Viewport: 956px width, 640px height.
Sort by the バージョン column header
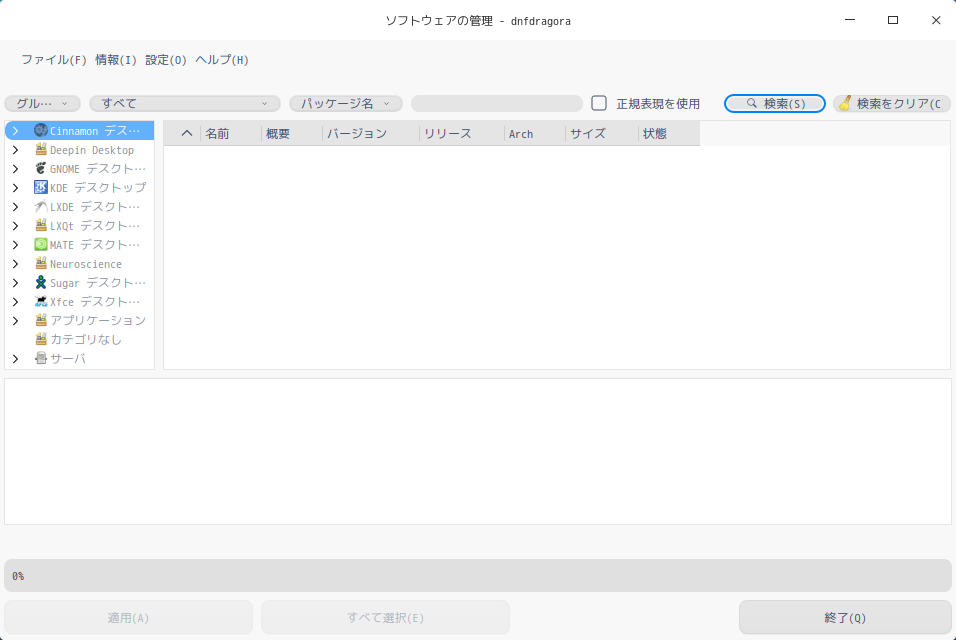click(371, 133)
